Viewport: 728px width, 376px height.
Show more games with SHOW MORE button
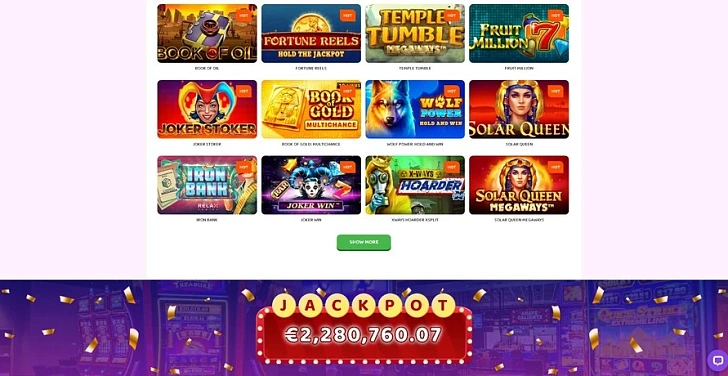pyautogui.click(x=364, y=242)
